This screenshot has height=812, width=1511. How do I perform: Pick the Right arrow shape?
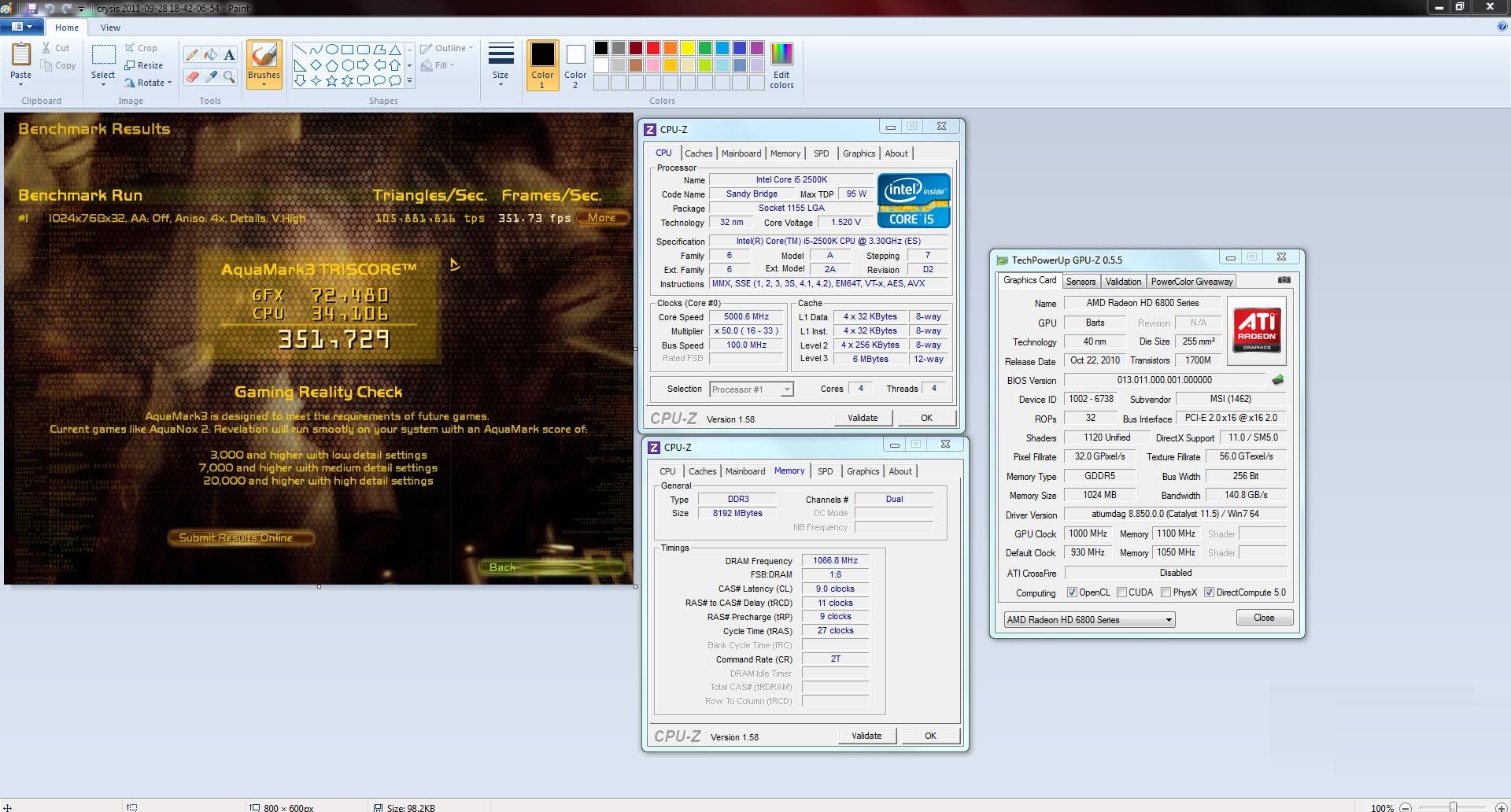tap(363, 65)
